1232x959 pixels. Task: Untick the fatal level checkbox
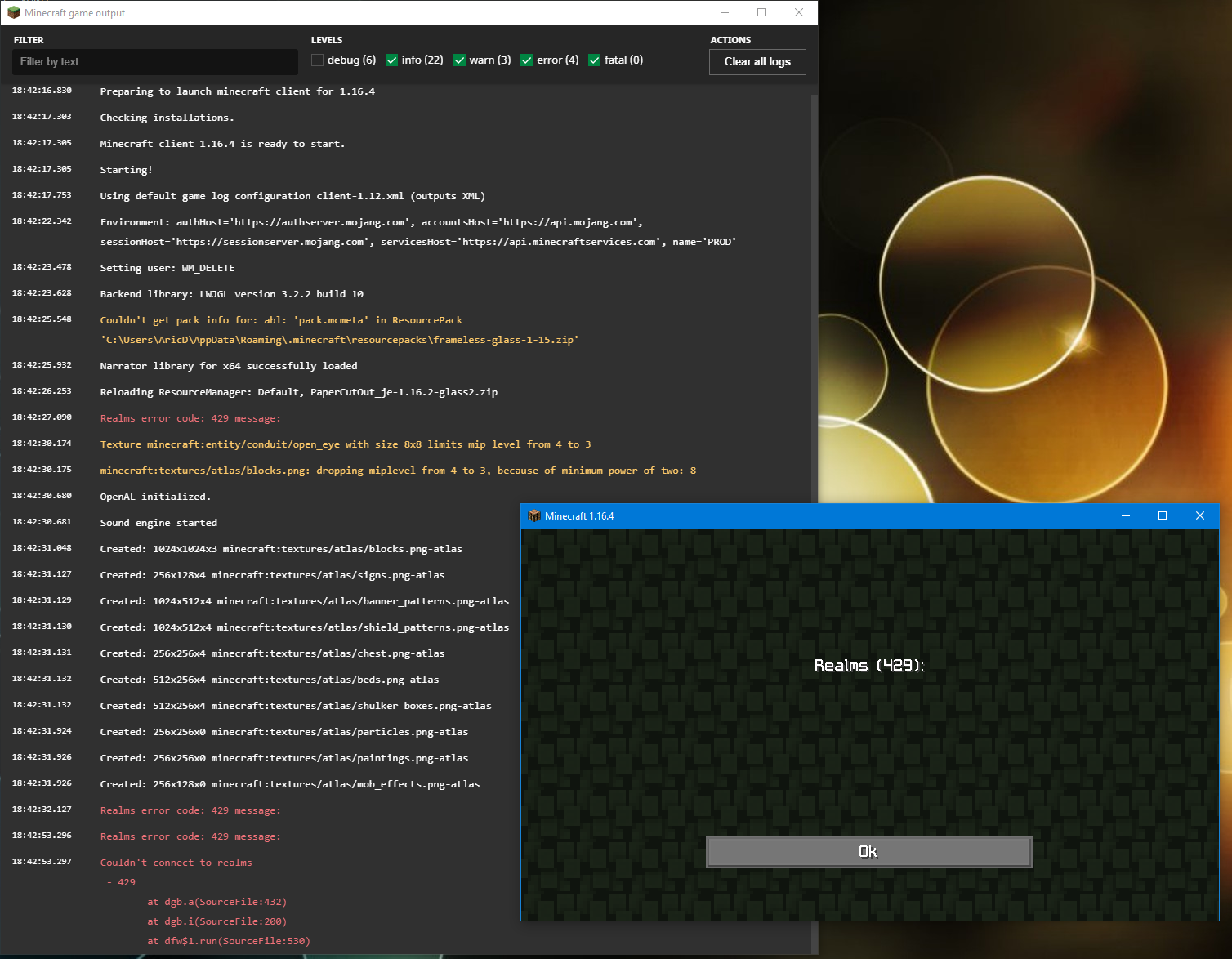(x=595, y=60)
